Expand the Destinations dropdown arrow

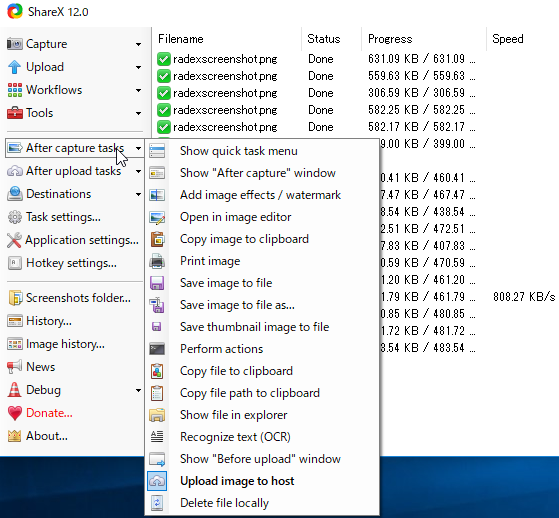138,194
